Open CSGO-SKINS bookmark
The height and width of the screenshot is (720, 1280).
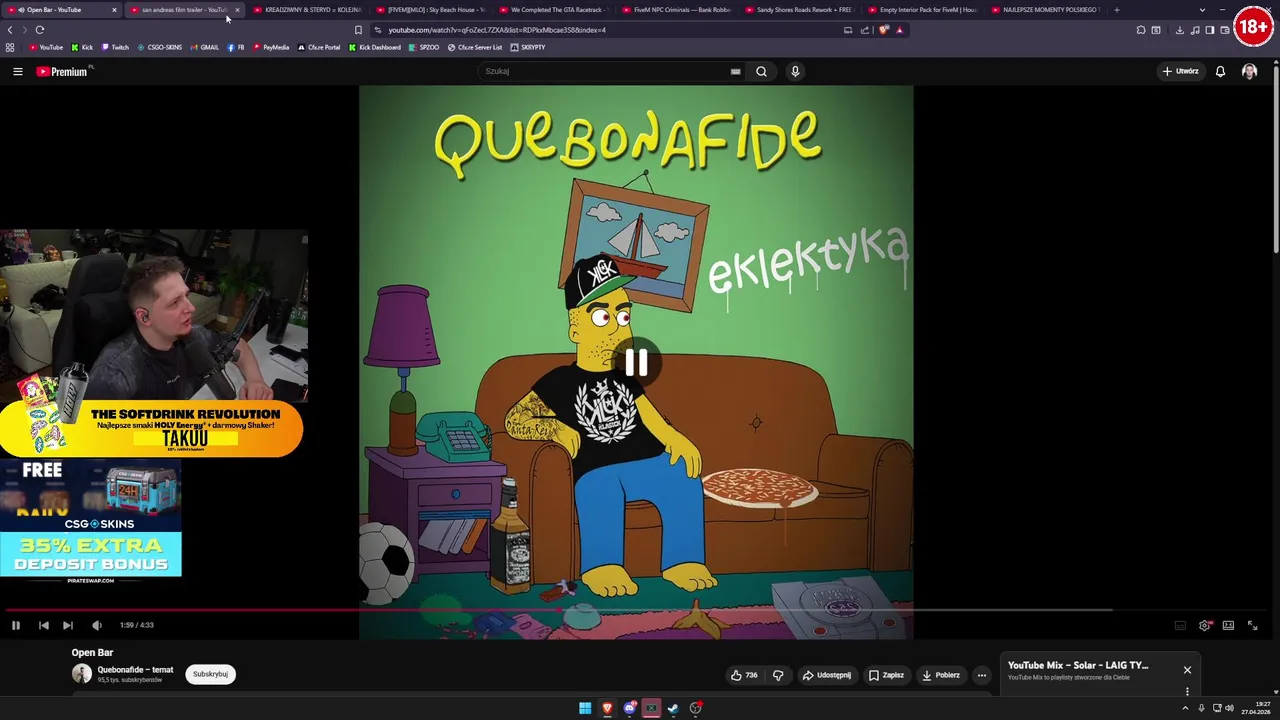(160, 47)
